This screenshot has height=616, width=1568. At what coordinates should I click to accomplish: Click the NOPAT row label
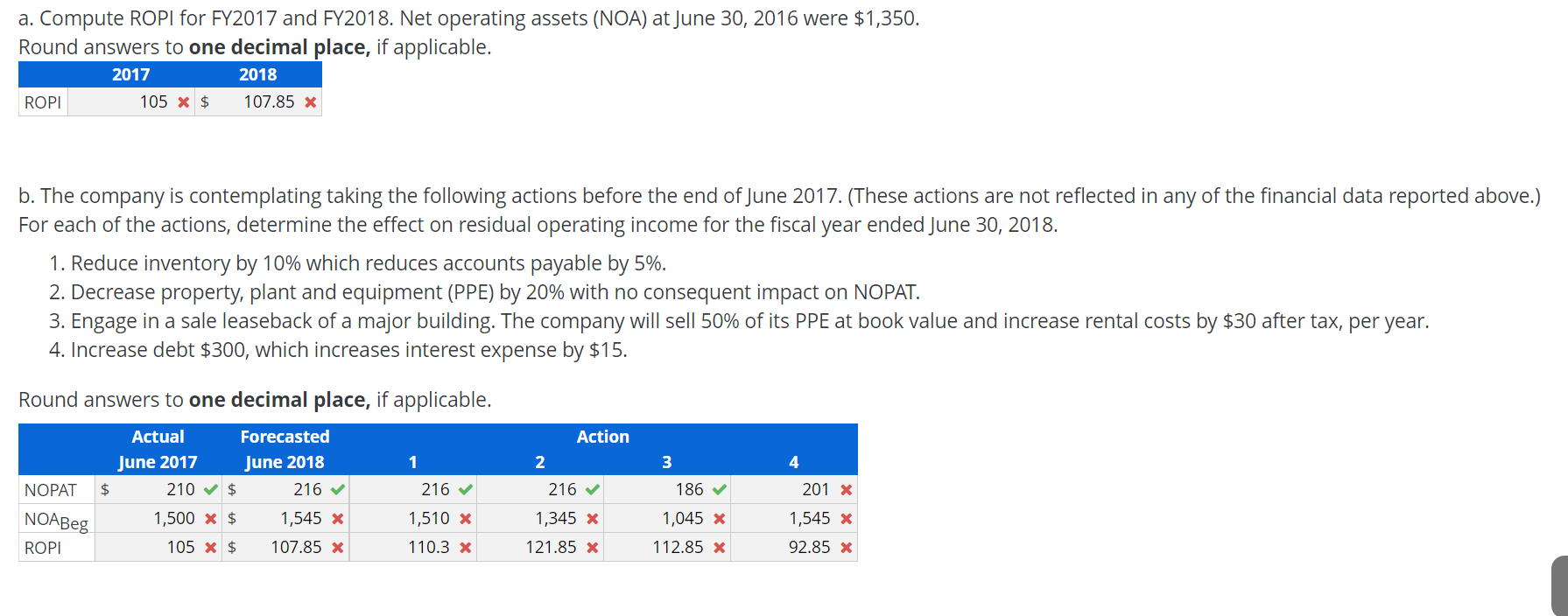[52, 489]
